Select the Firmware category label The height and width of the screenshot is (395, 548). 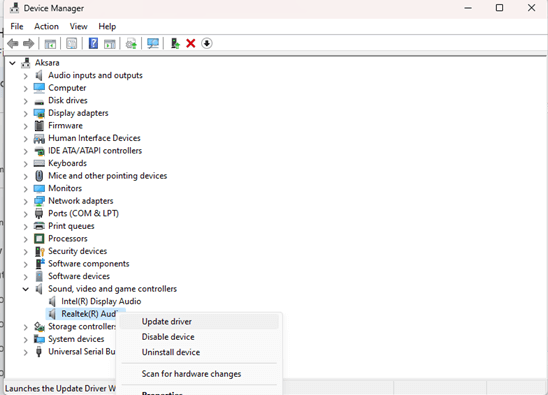65,125
